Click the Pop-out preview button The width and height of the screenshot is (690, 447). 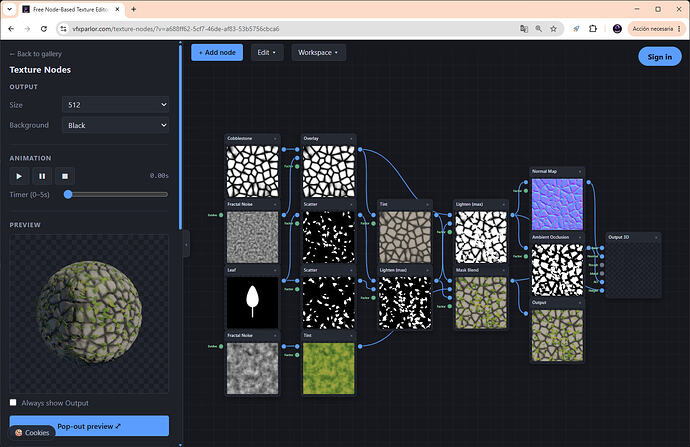point(89,426)
